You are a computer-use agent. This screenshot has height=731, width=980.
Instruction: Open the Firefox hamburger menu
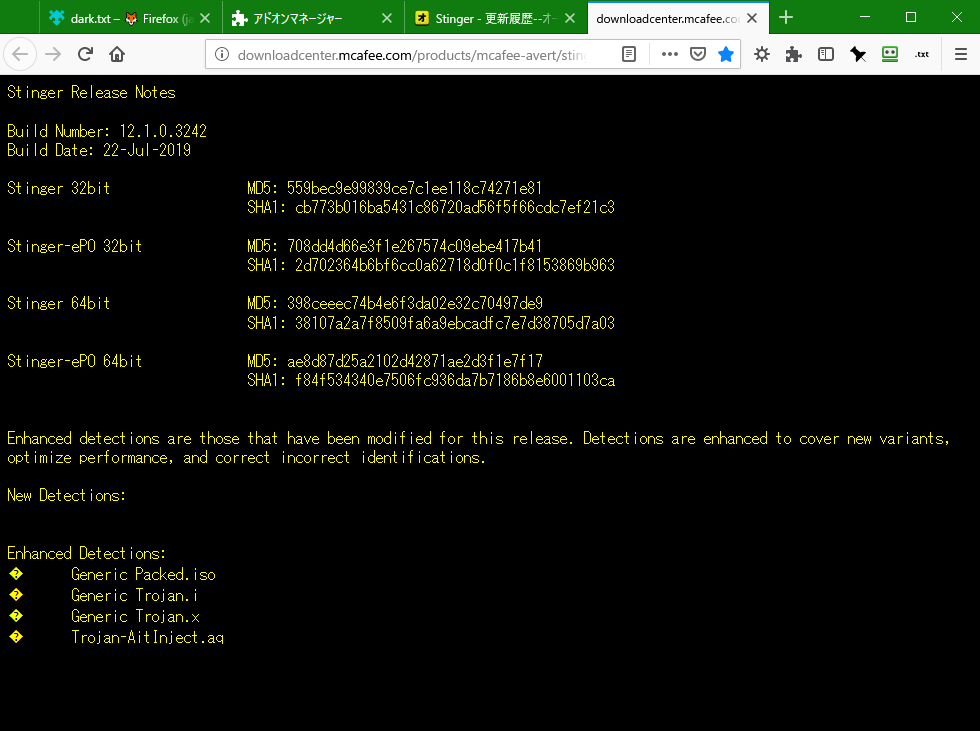961,54
